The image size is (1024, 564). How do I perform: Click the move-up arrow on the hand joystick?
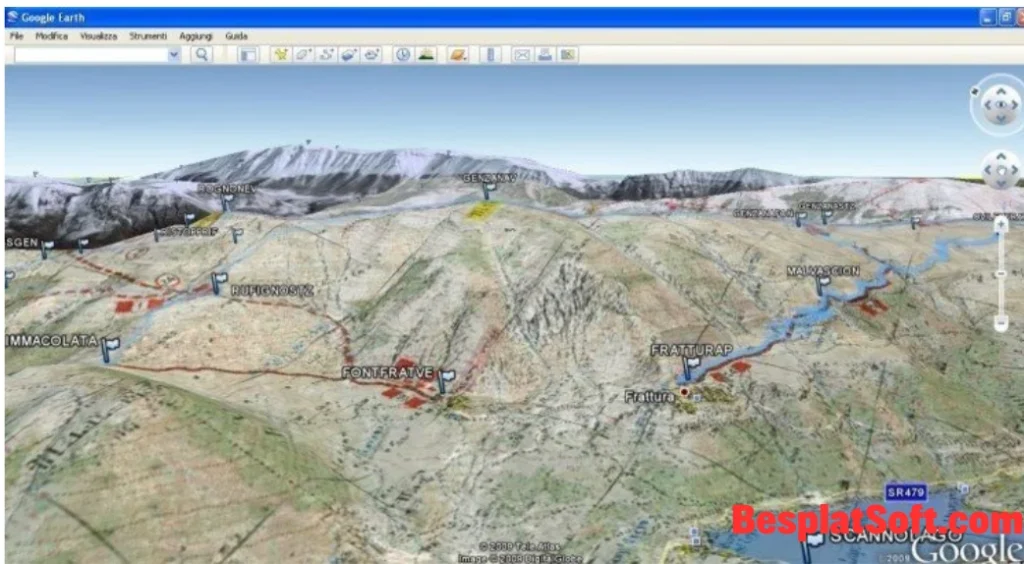pyautogui.click(x=1001, y=157)
